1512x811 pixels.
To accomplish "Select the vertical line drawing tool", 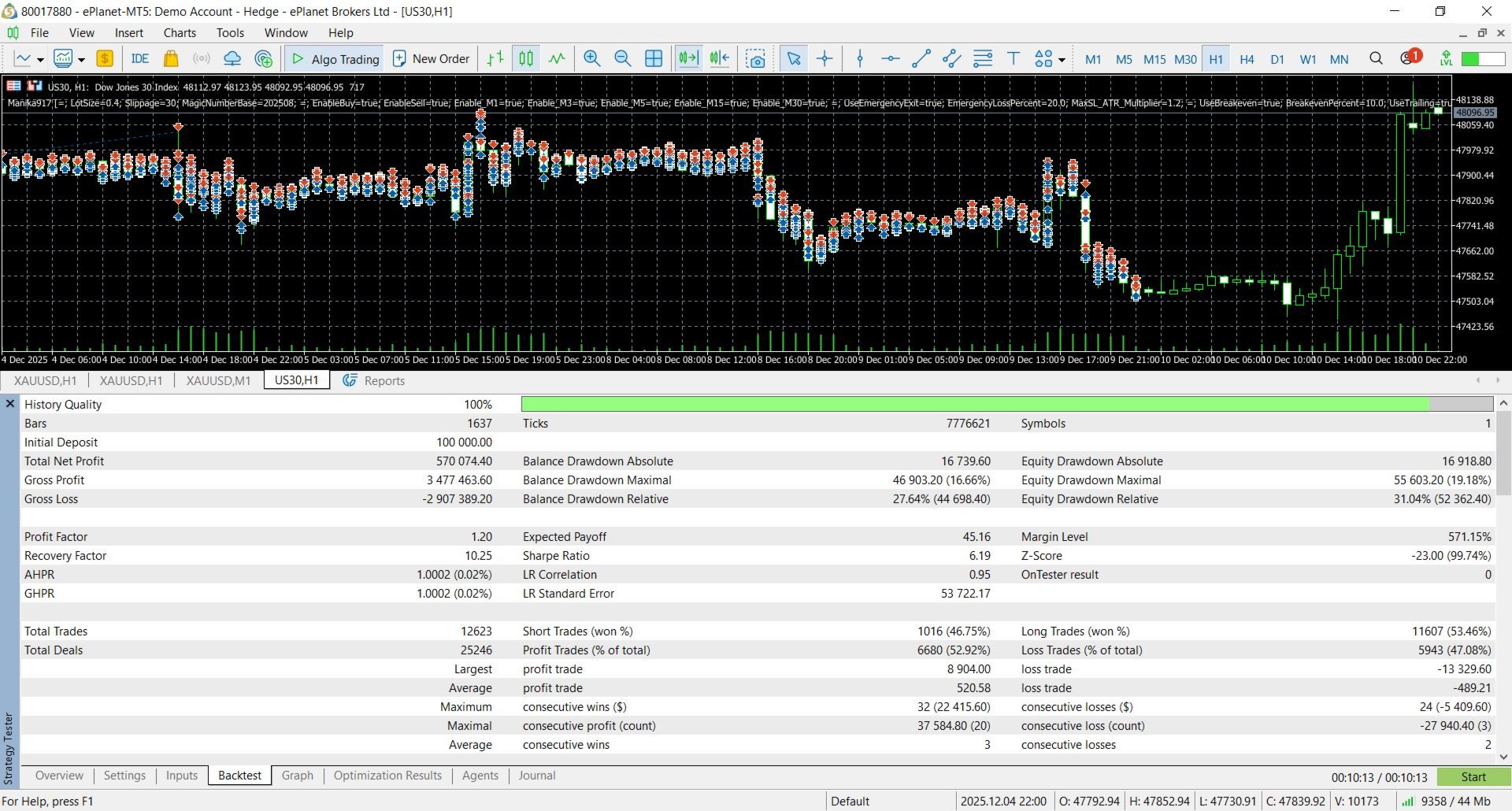I will point(860,59).
